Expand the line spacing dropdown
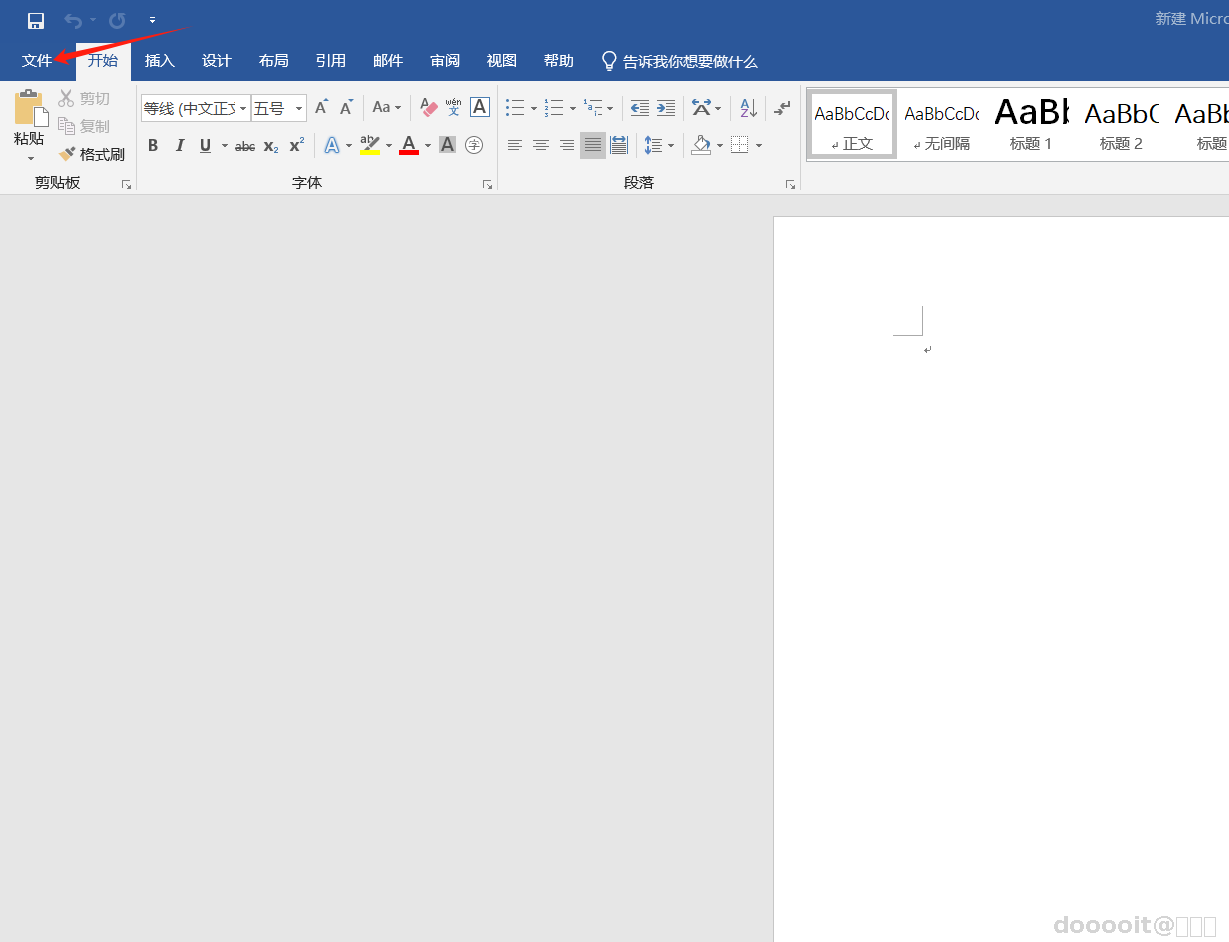Screen dimensions: 1229x942 tap(670, 146)
